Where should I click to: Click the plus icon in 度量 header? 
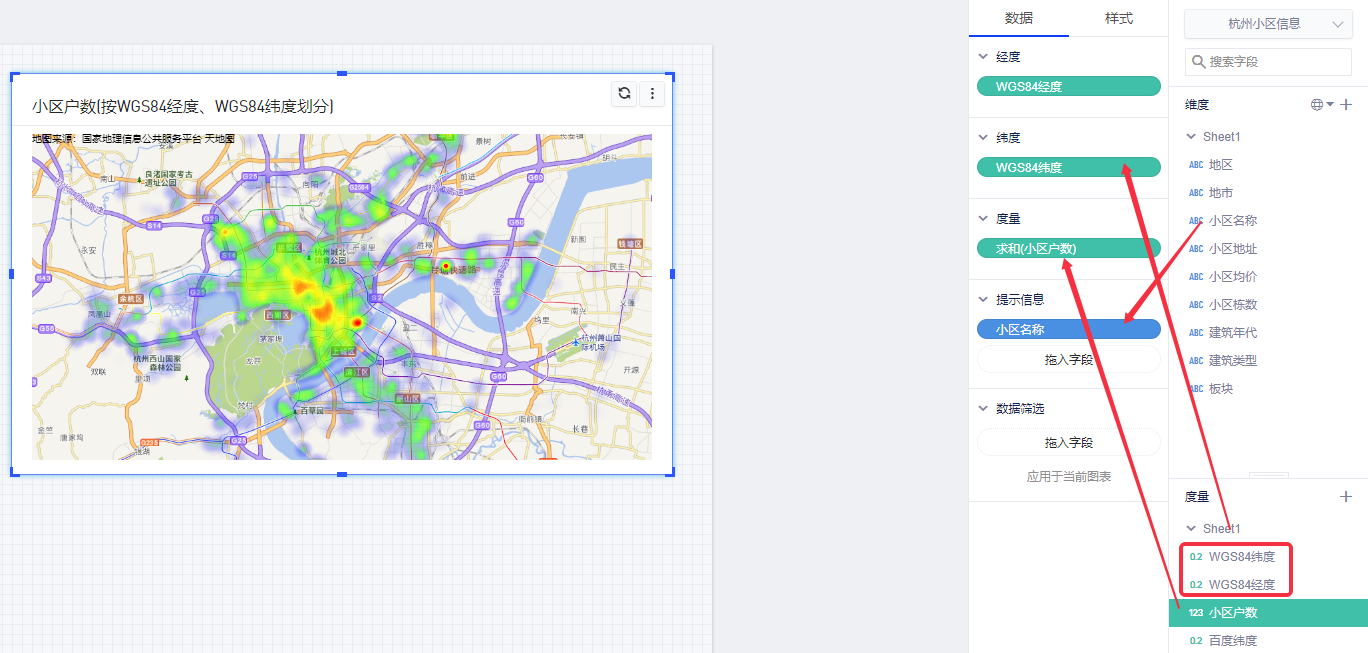tap(1346, 496)
